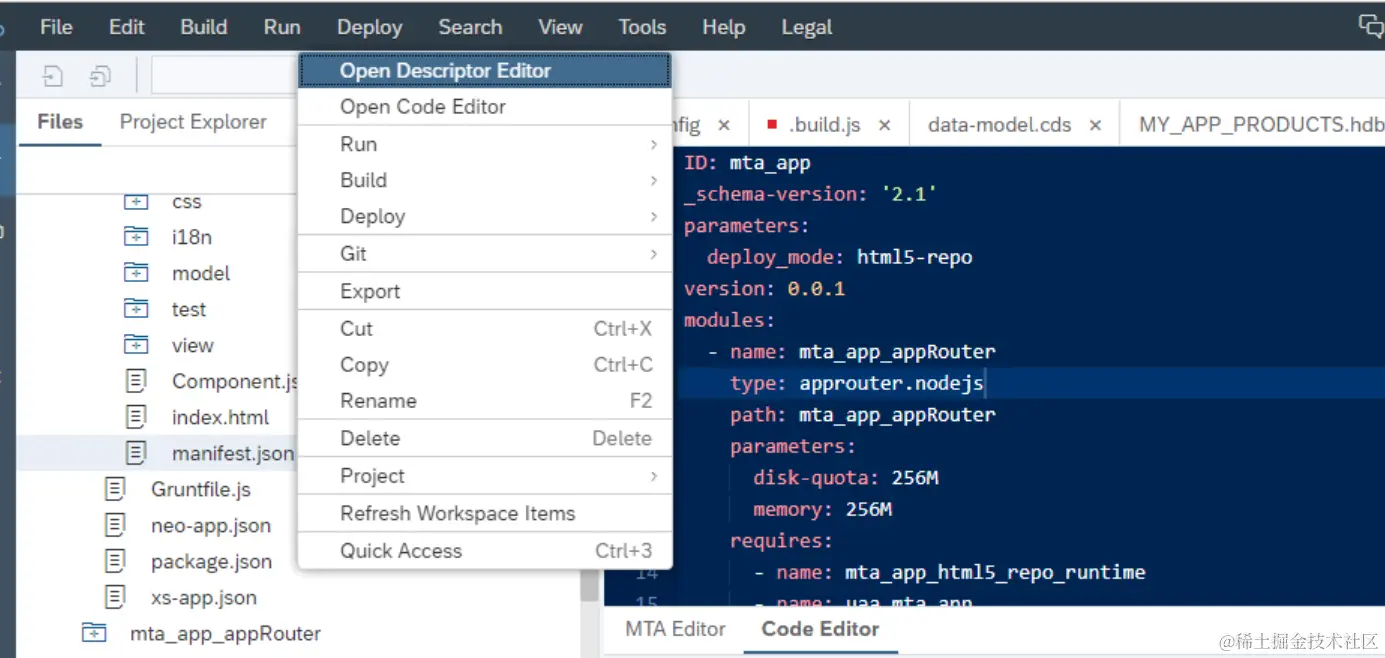Select the css folder name
The height and width of the screenshot is (658, 1385).
tap(187, 202)
